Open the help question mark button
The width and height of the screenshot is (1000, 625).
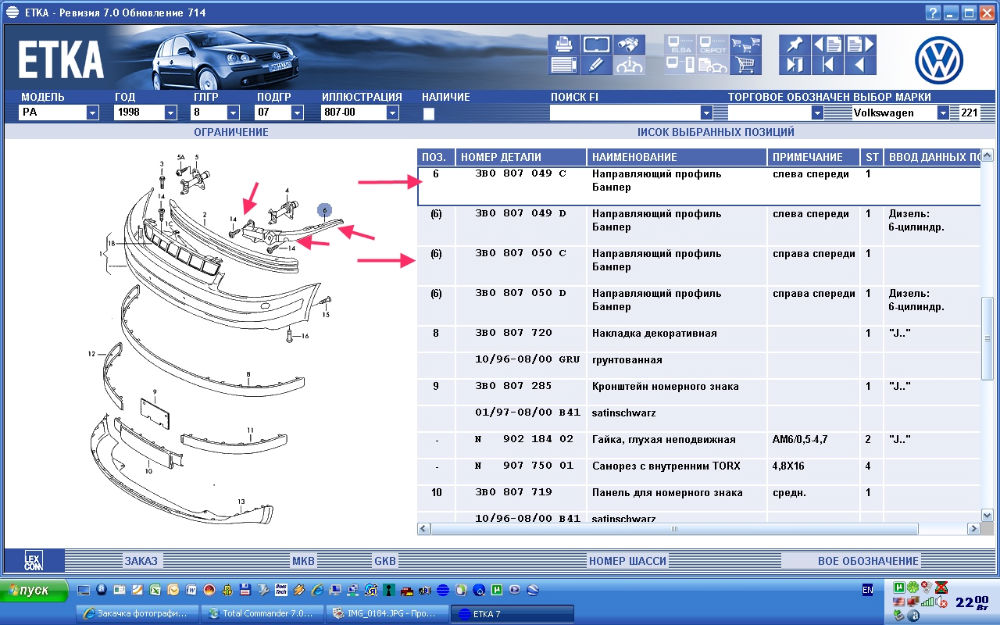[x=933, y=13]
